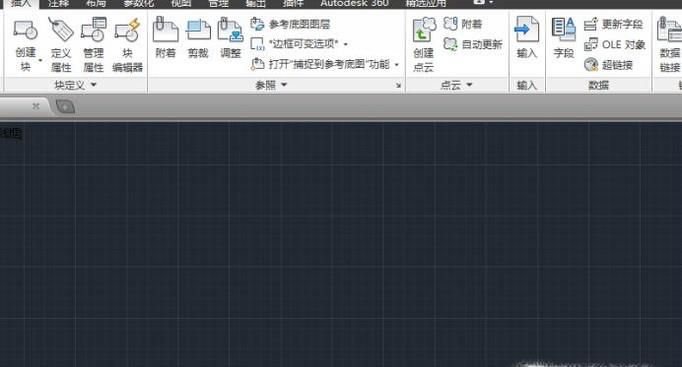Insert a Field (字段)
The height and width of the screenshot is (367, 682).
coord(564,38)
